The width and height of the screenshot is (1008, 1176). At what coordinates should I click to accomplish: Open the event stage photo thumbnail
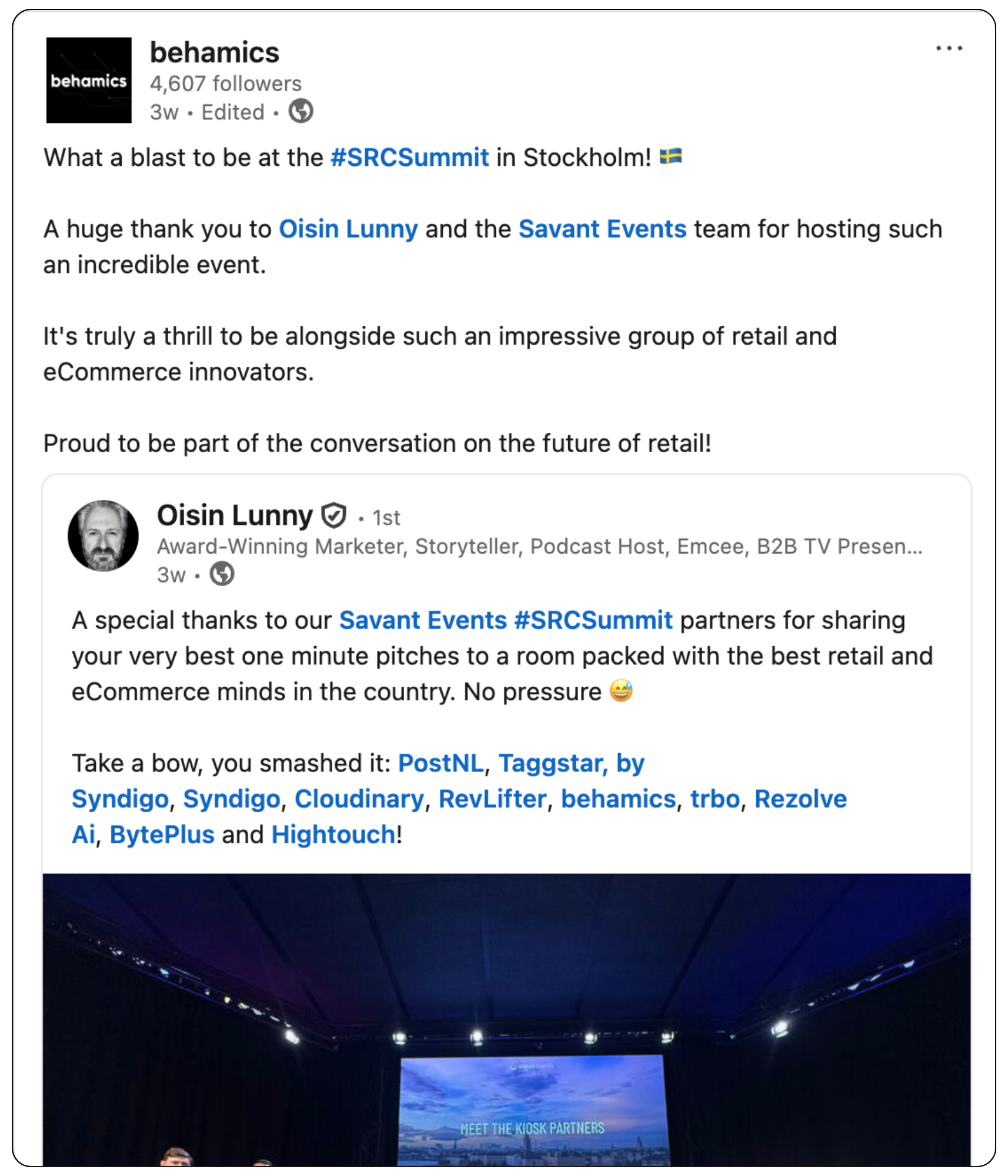coord(506,1020)
